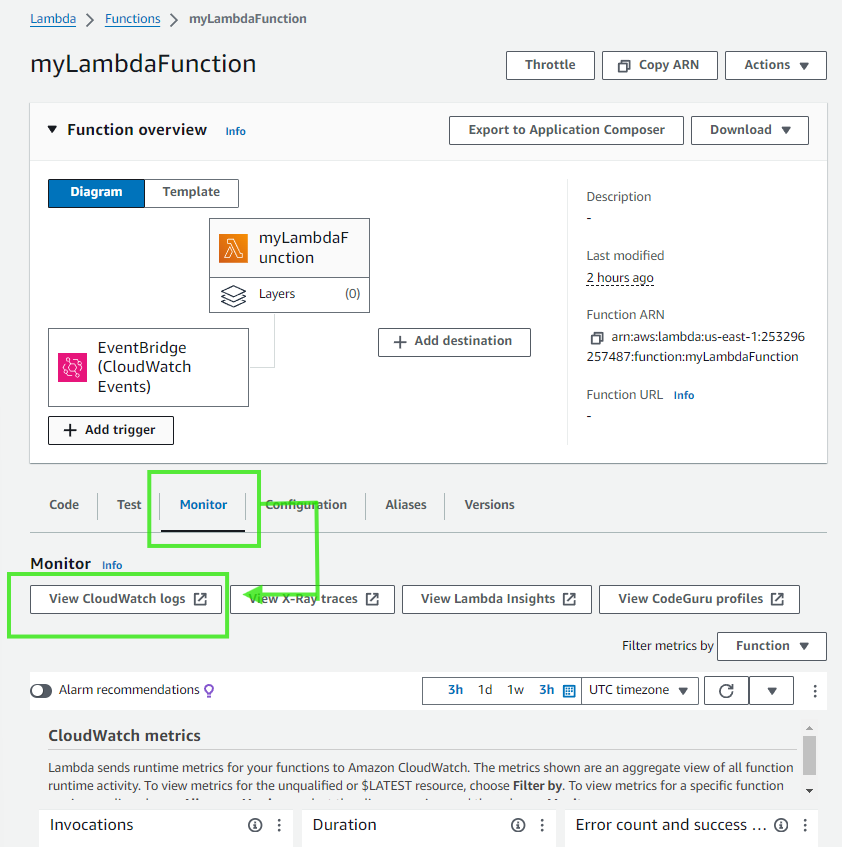The image size is (842, 847).
Task: Click the EventBridge trigger pink icon
Action: pos(73,367)
